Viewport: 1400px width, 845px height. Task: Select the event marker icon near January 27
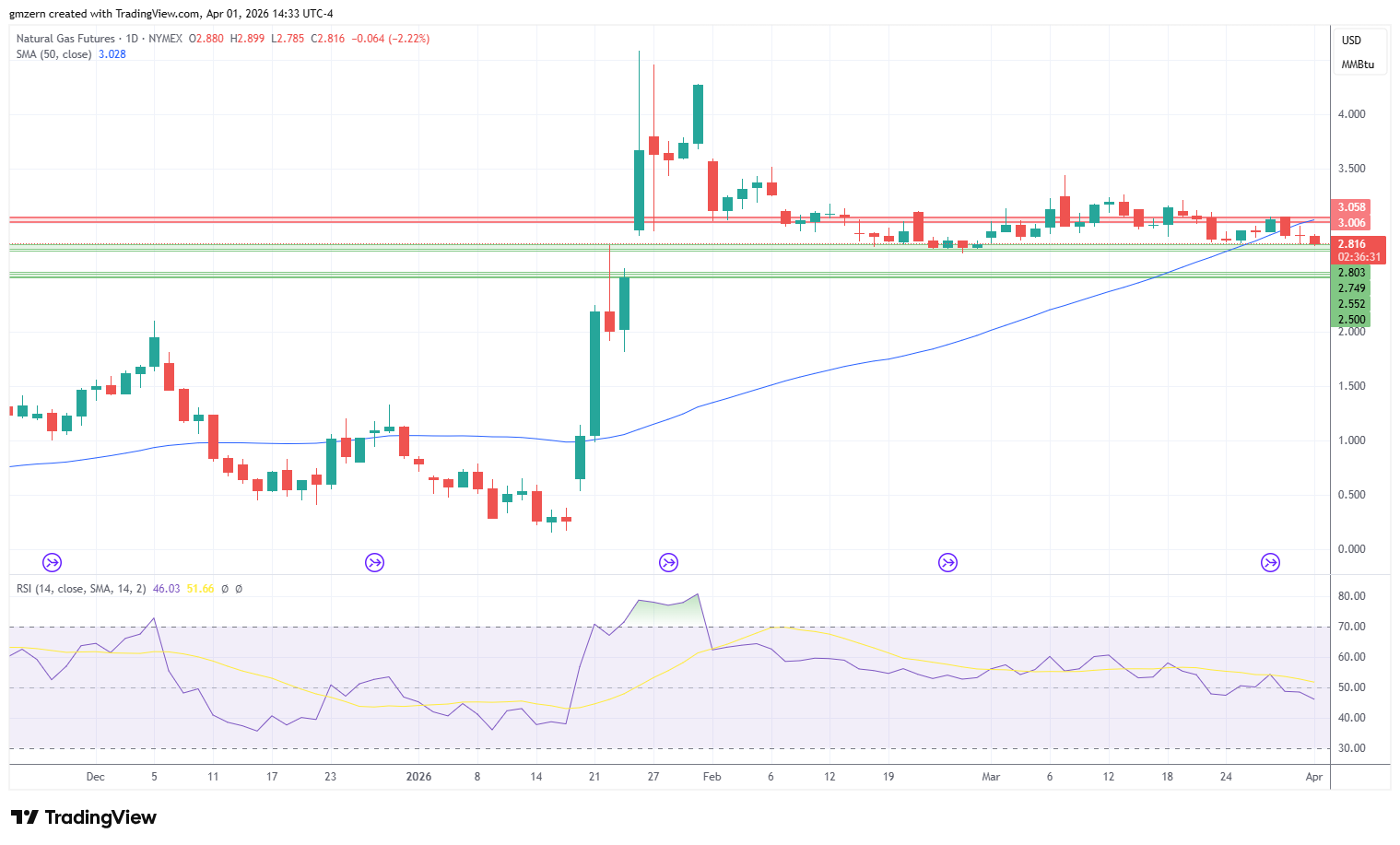[x=668, y=562]
